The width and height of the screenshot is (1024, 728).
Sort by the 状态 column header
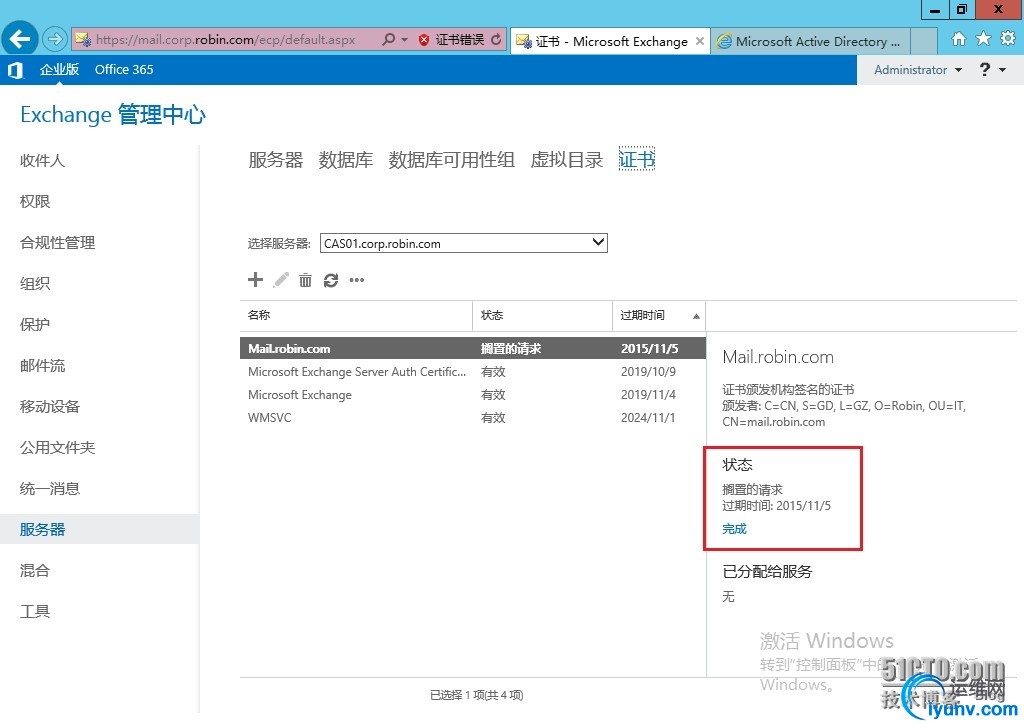click(542, 315)
